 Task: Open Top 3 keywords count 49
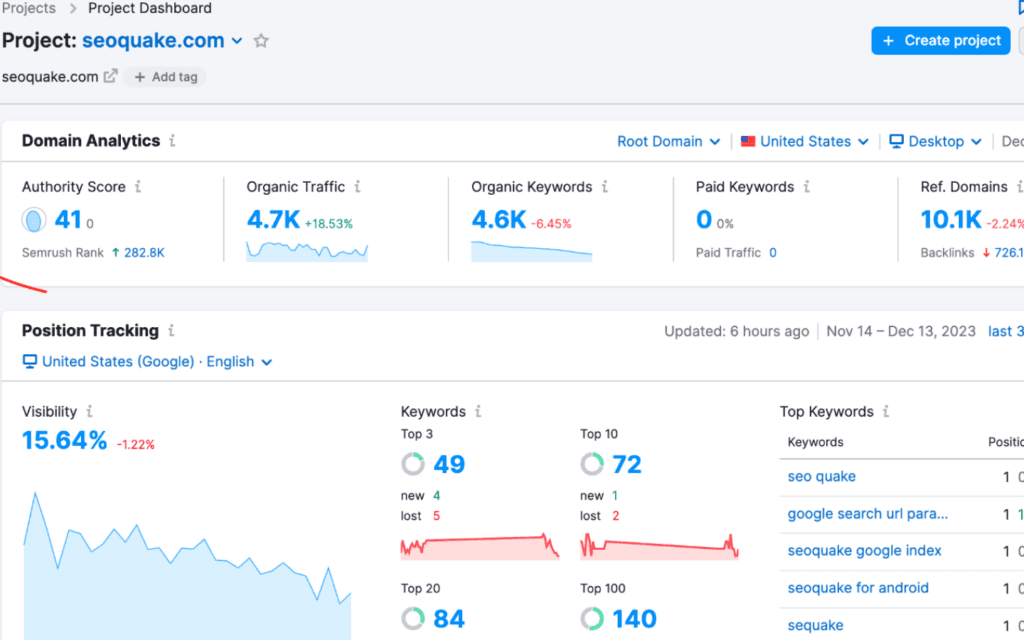(449, 464)
